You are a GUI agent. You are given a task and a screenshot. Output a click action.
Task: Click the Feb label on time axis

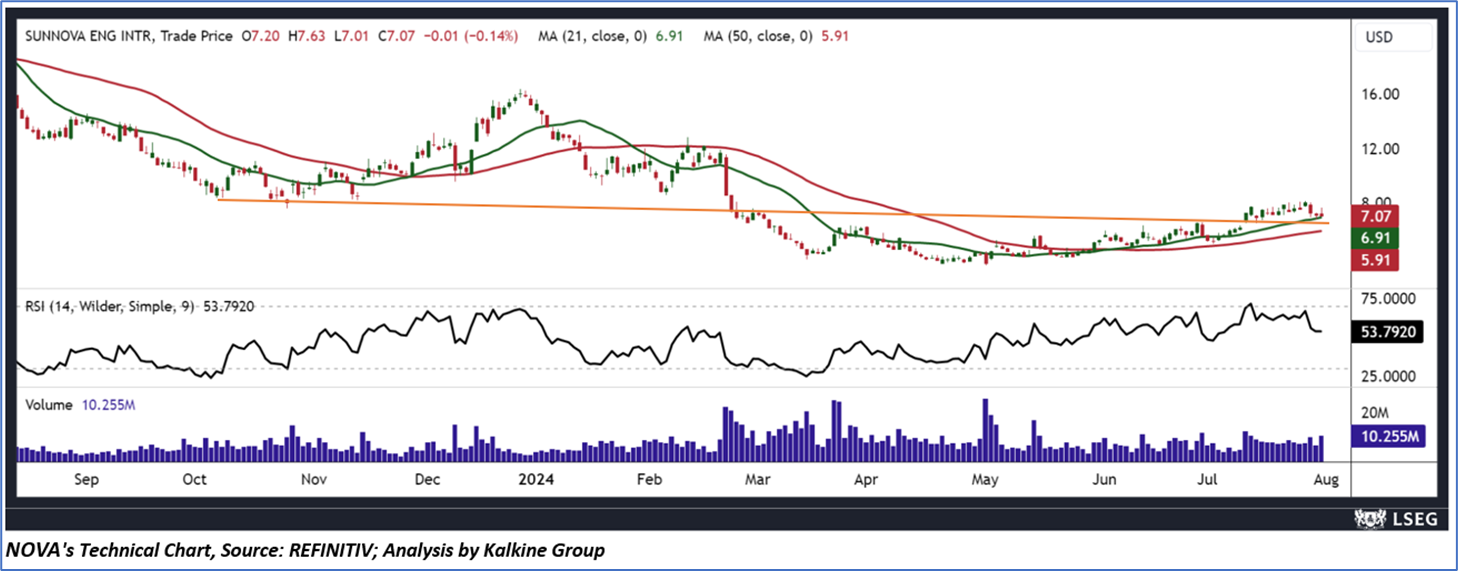pos(650,479)
